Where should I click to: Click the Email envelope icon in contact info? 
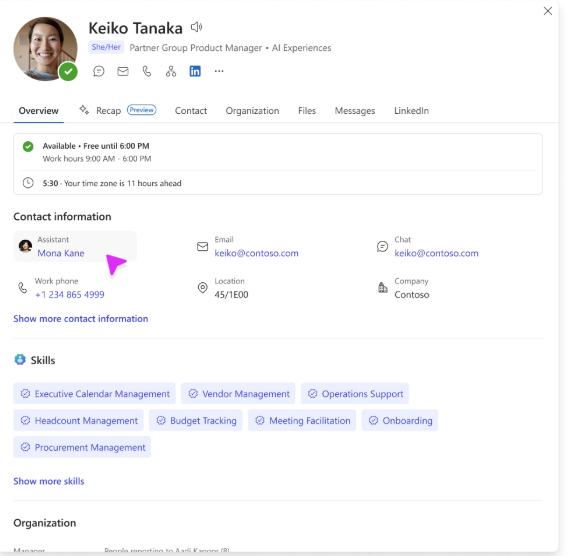(202, 247)
